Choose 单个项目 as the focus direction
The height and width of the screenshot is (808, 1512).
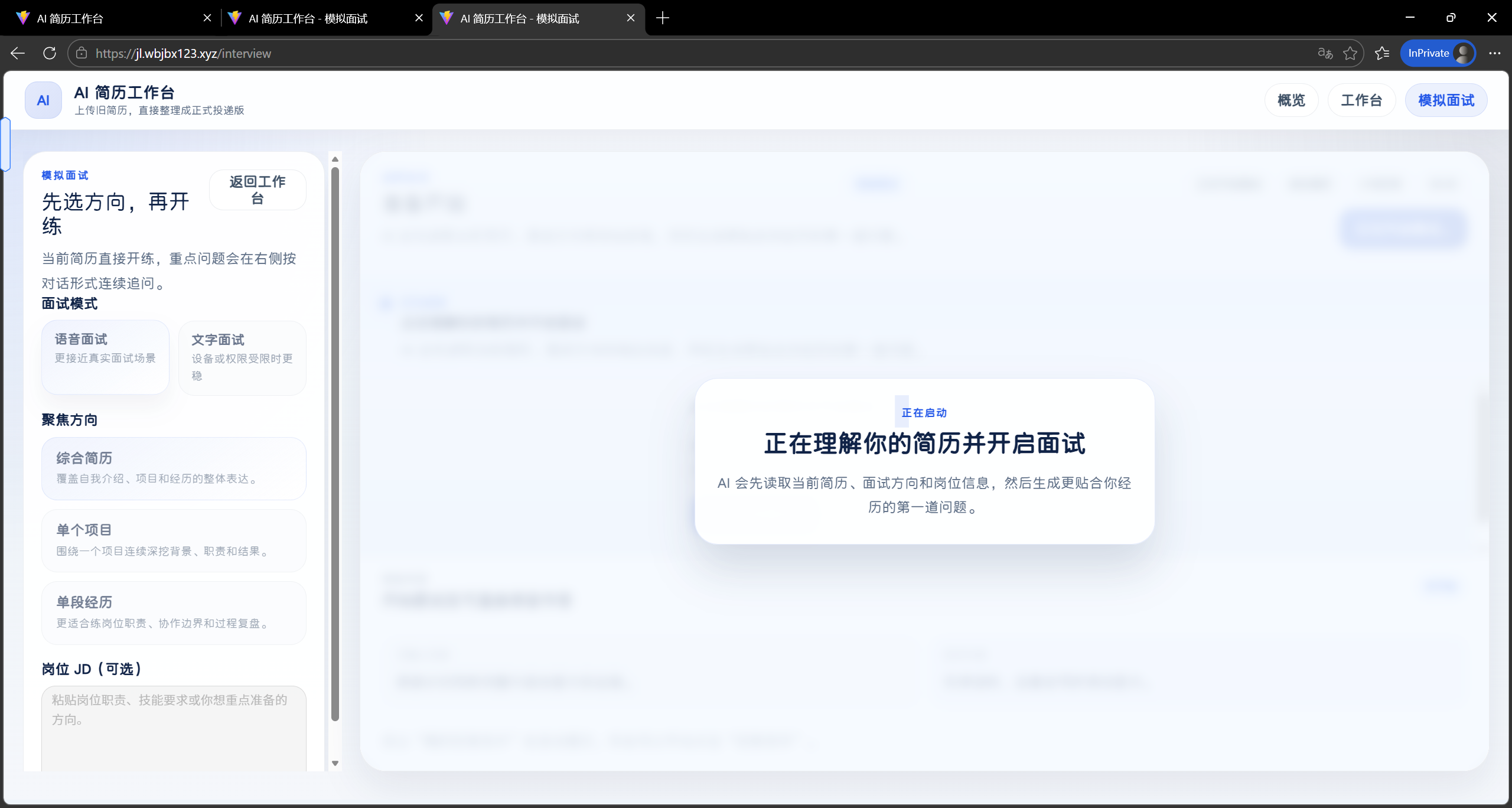[x=174, y=540]
